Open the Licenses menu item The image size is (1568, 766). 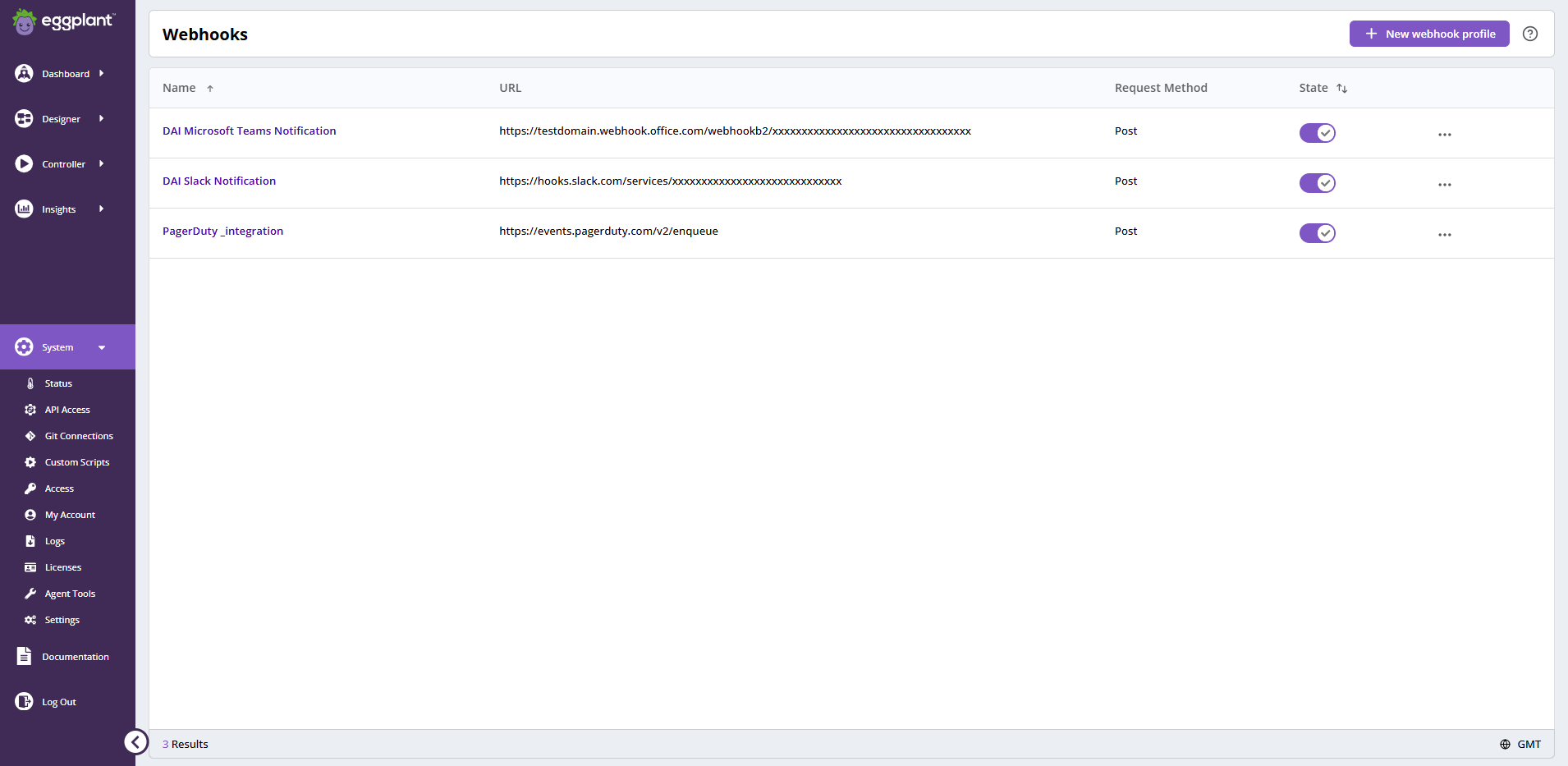click(x=63, y=567)
